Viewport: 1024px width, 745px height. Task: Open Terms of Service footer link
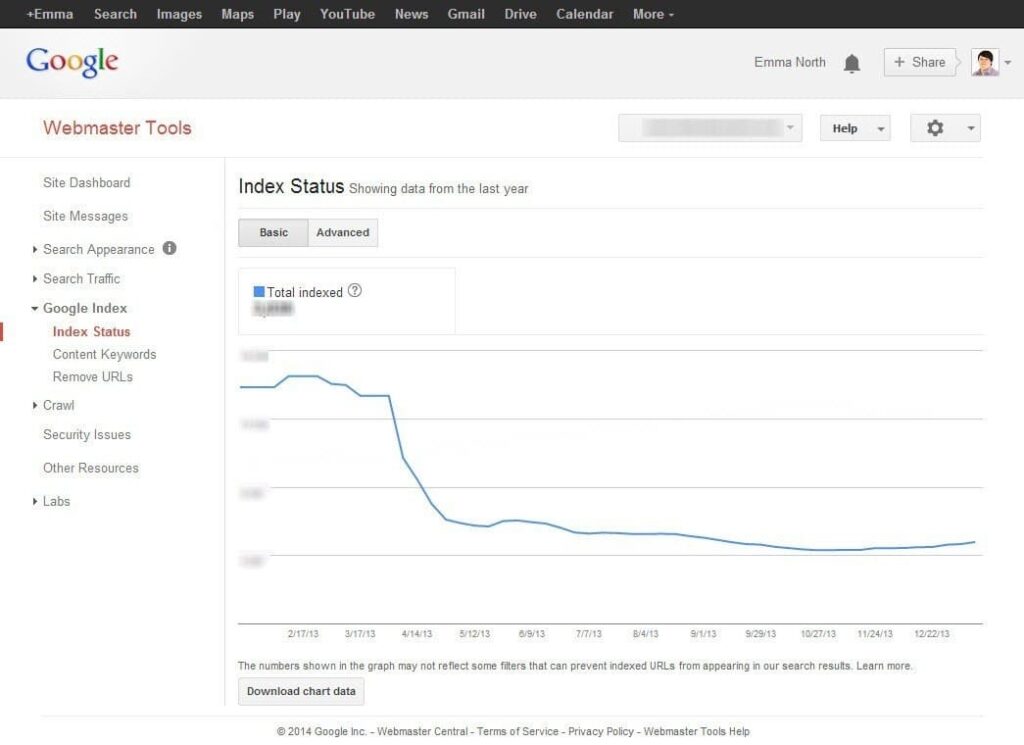(517, 732)
